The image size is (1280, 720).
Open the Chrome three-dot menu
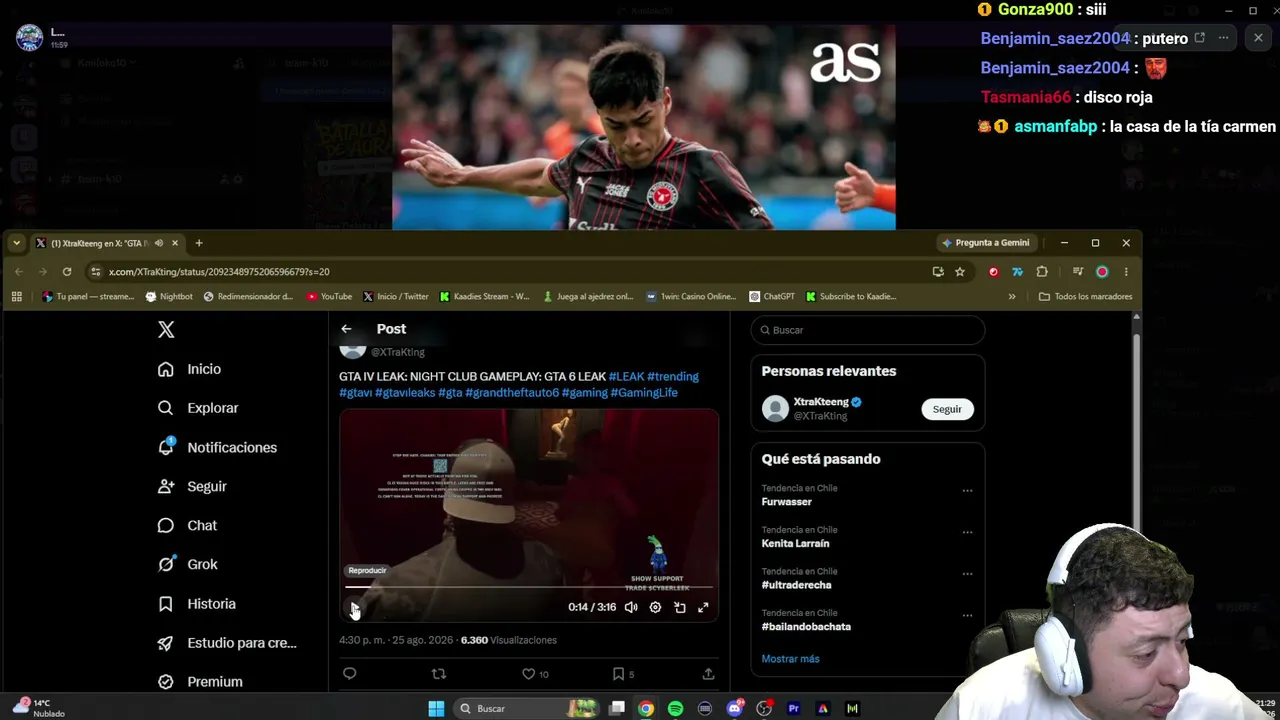pyautogui.click(x=1126, y=272)
